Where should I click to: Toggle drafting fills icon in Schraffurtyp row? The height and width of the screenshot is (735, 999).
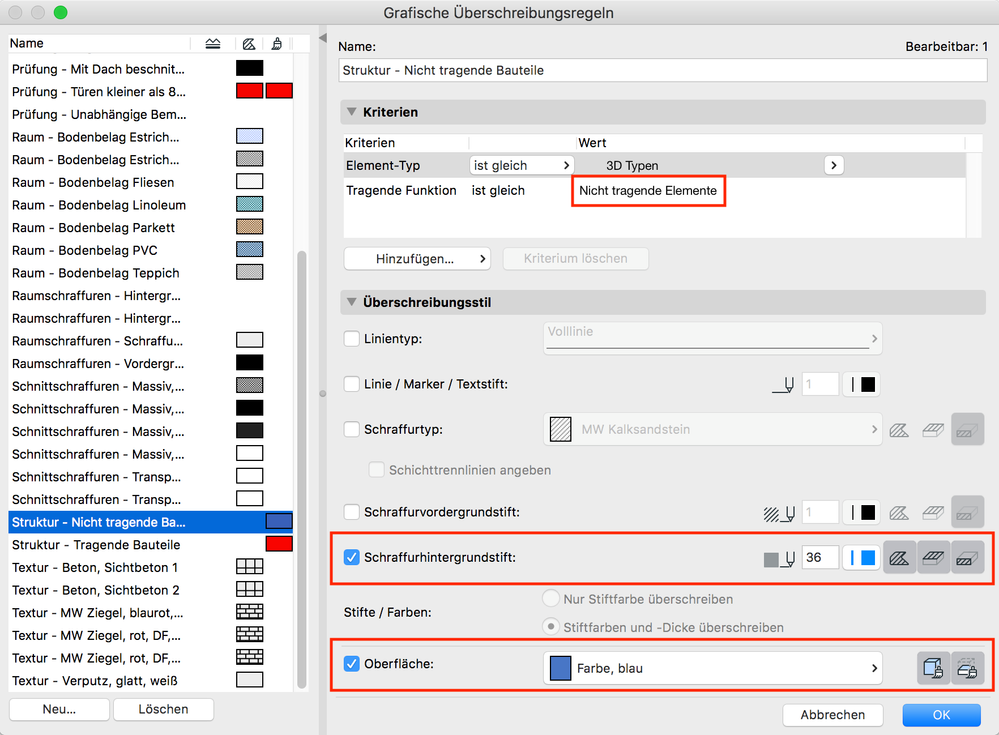[x=968, y=429]
